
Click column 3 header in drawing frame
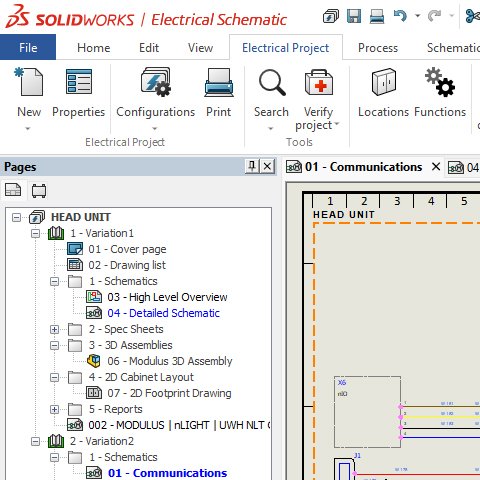pos(397,201)
